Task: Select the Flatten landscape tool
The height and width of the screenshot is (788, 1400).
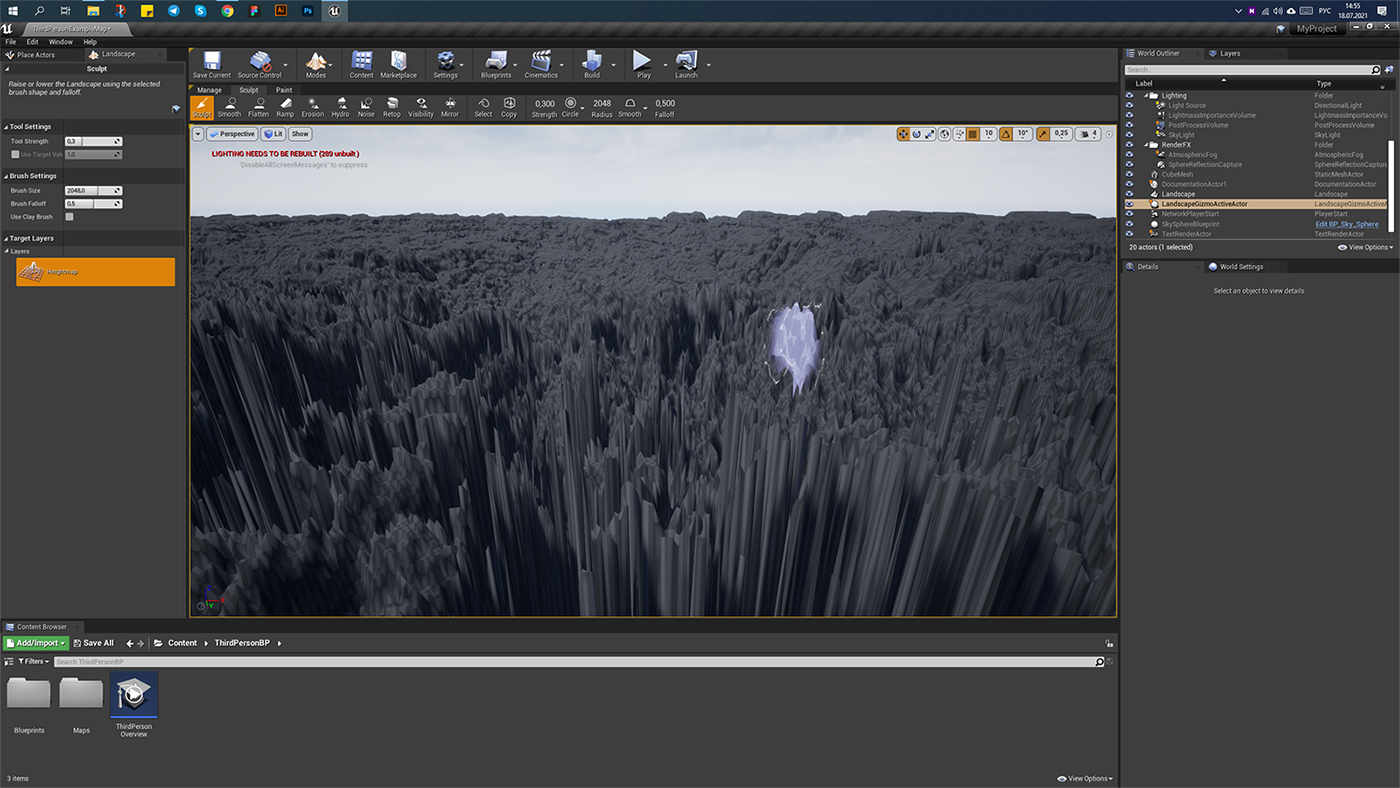Action: coord(258,107)
